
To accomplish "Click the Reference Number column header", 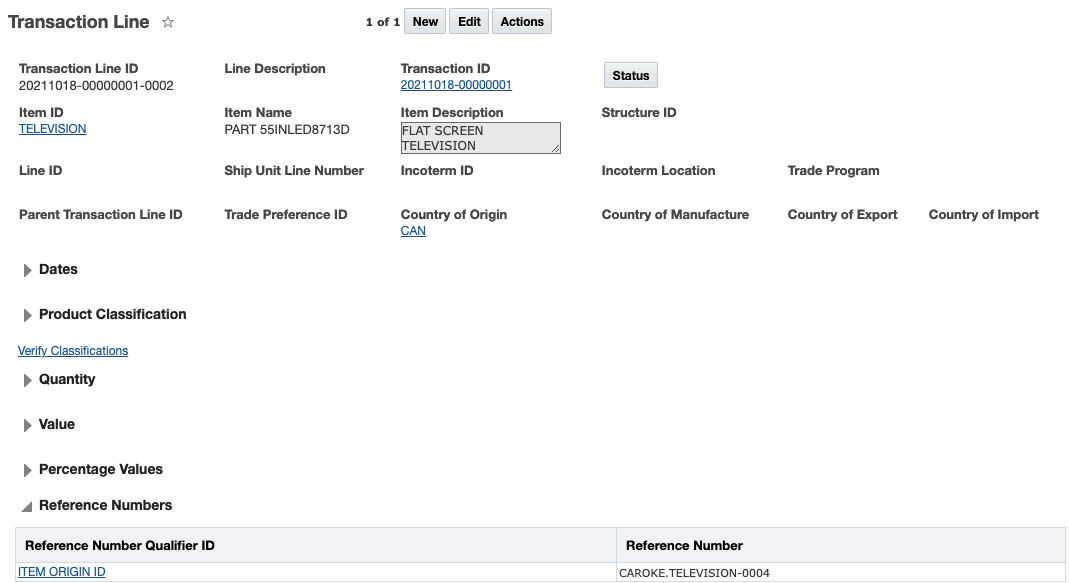I will click(x=684, y=545).
